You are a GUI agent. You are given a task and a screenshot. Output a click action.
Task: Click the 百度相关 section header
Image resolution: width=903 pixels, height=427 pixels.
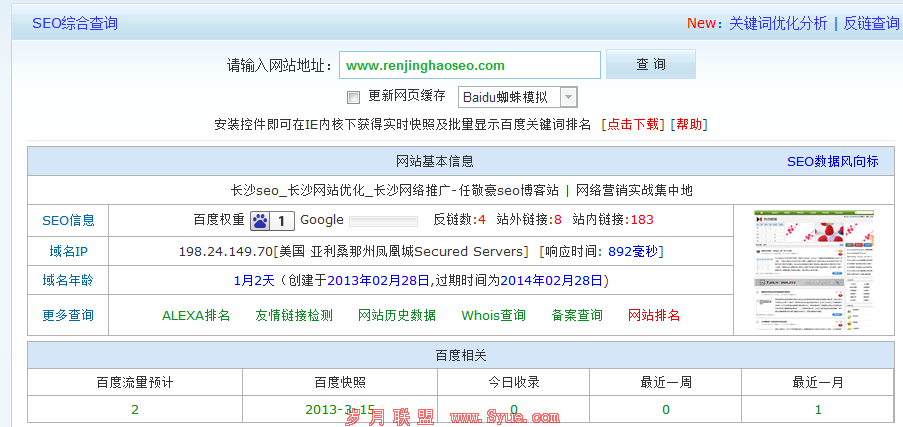461,356
